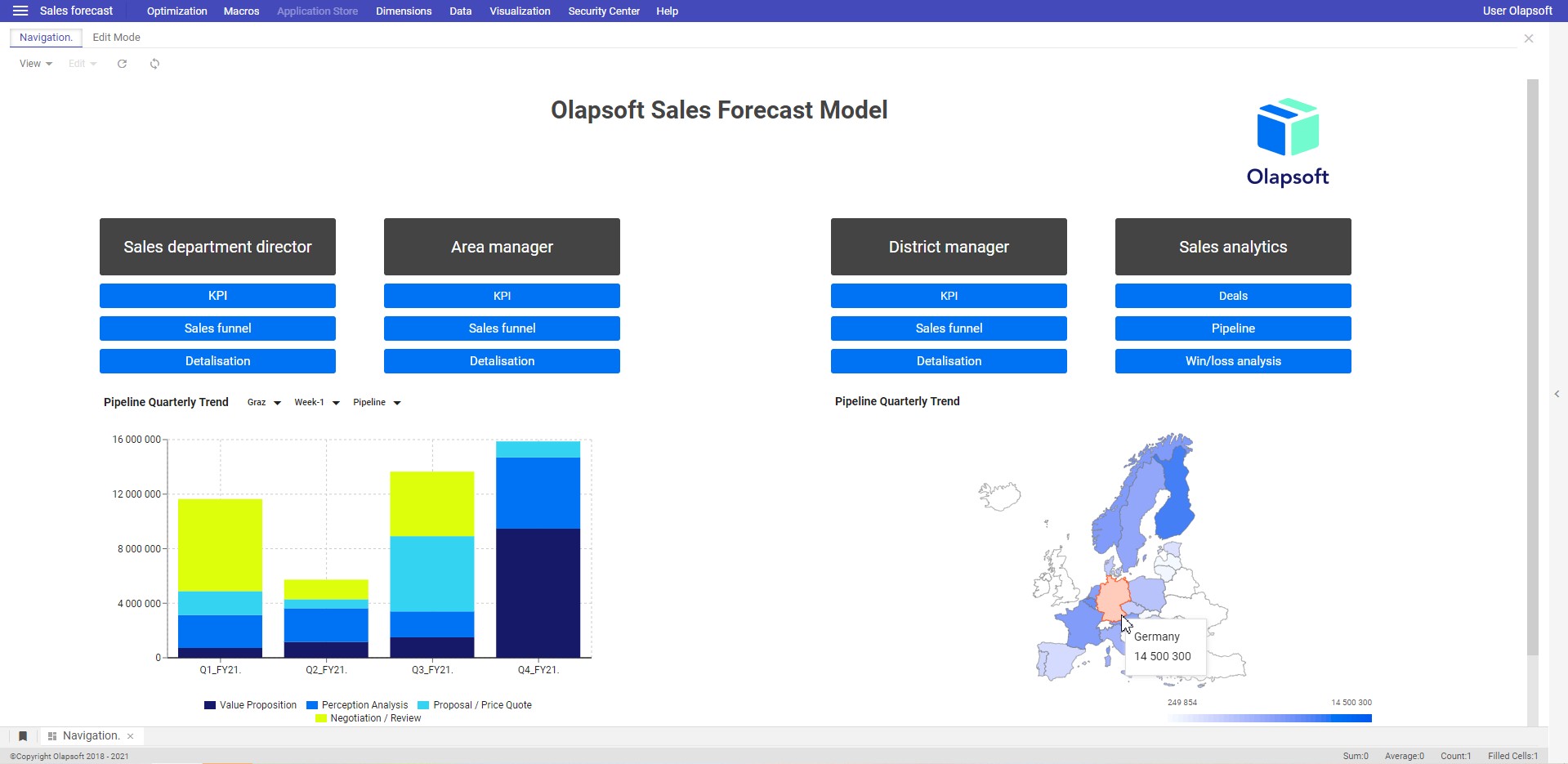Image resolution: width=1568 pixels, height=764 pixels.
Task: Open the hamburger main menu
Action: 20,11
